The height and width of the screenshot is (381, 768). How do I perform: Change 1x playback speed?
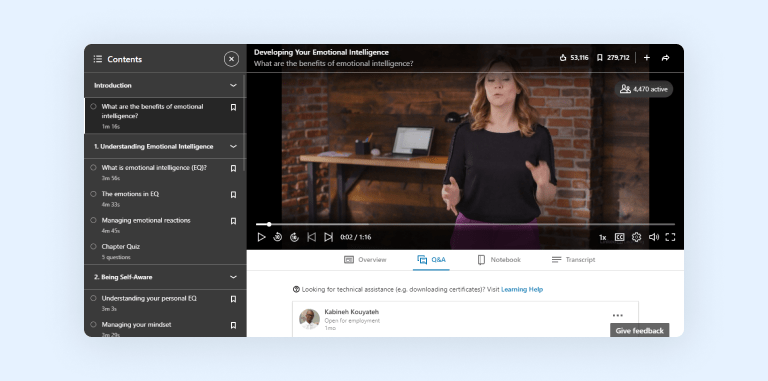[x=602, y=238]
